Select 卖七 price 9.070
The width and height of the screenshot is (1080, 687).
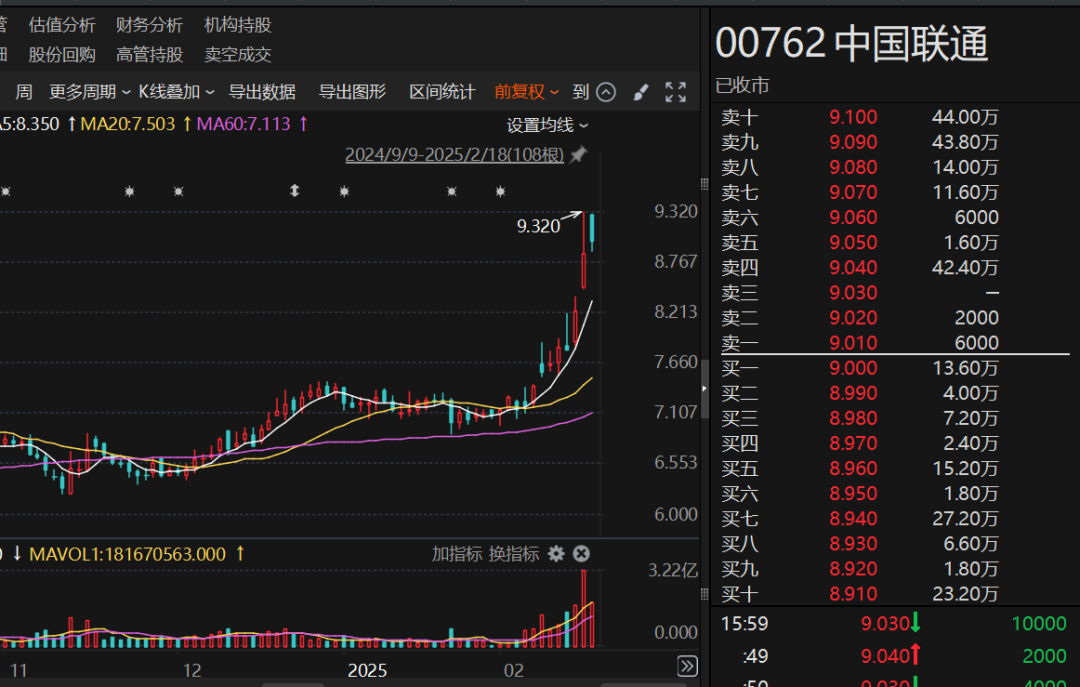(853, 192)
